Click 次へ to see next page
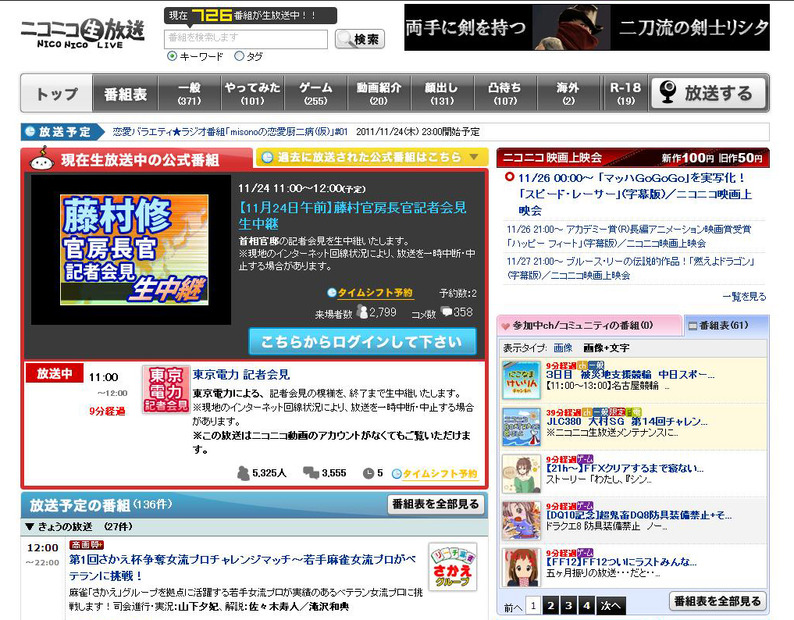 point(611,605)
